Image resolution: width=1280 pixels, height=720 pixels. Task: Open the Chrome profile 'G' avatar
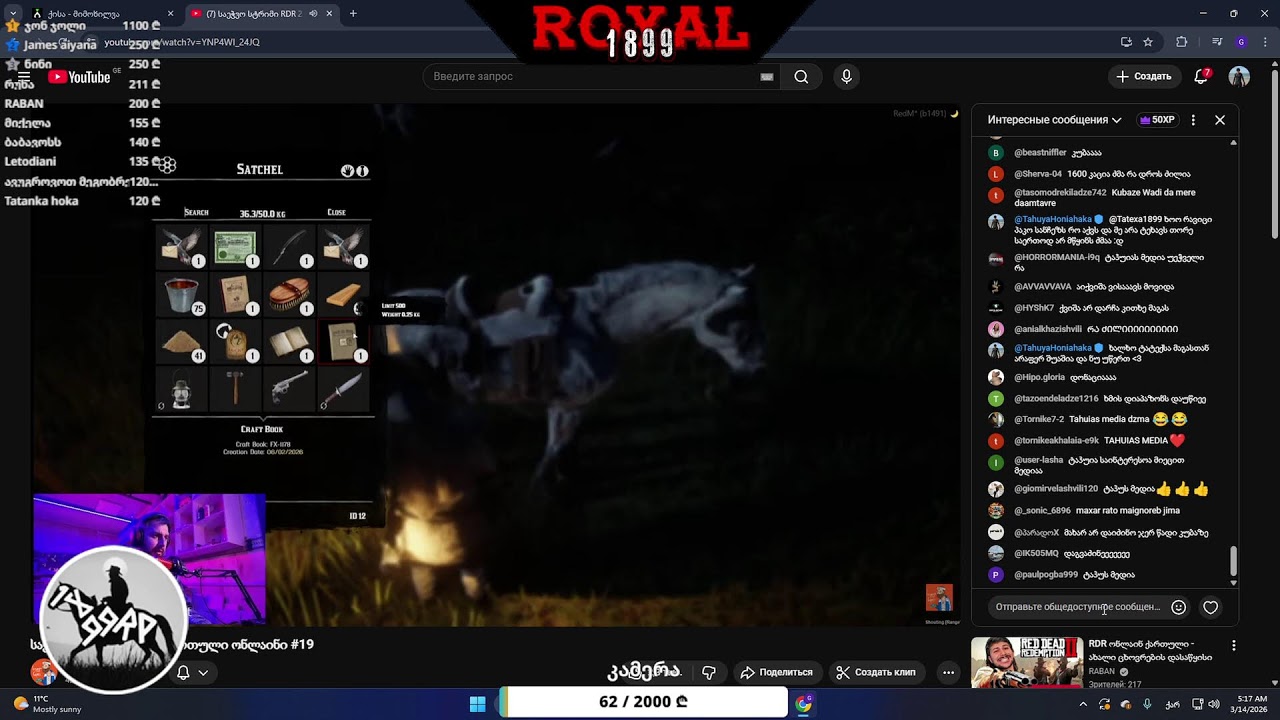click(x=1241, y=42)
